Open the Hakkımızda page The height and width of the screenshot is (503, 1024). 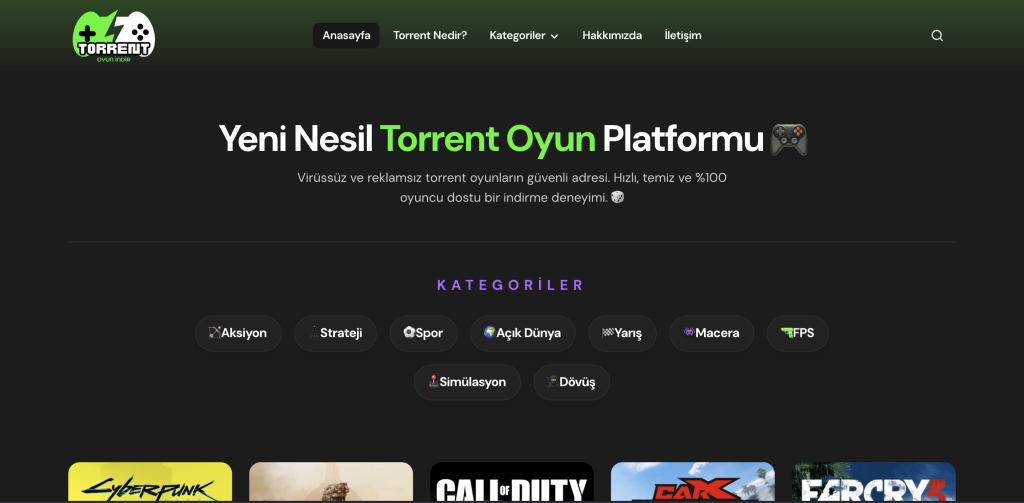[612, 35]
